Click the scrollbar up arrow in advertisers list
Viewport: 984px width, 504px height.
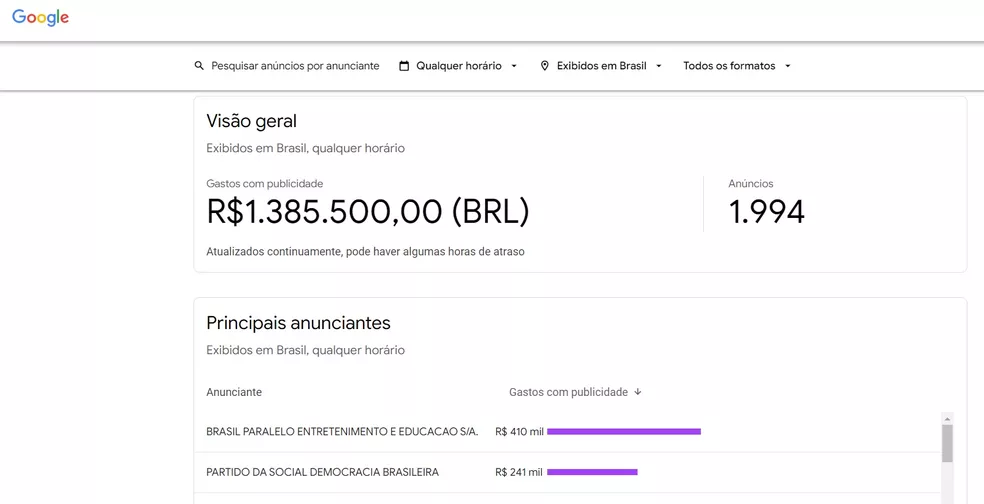point(947,418)
